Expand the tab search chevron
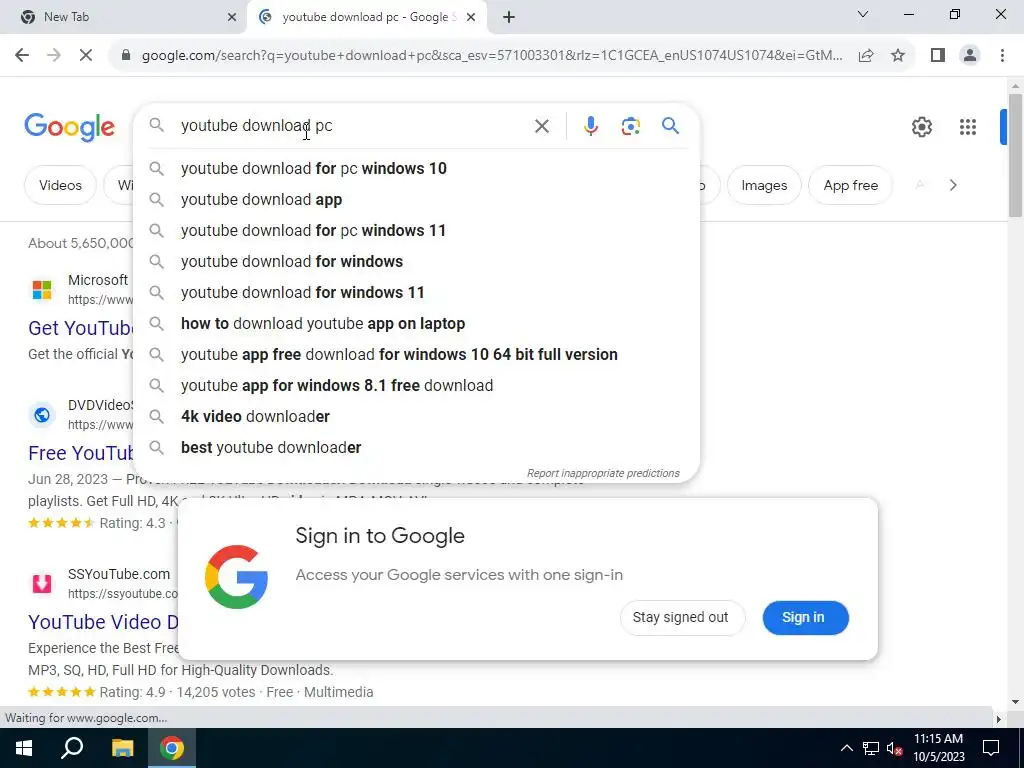Image resolution: width=1024 pixels, height=768 pixels. 863,14
